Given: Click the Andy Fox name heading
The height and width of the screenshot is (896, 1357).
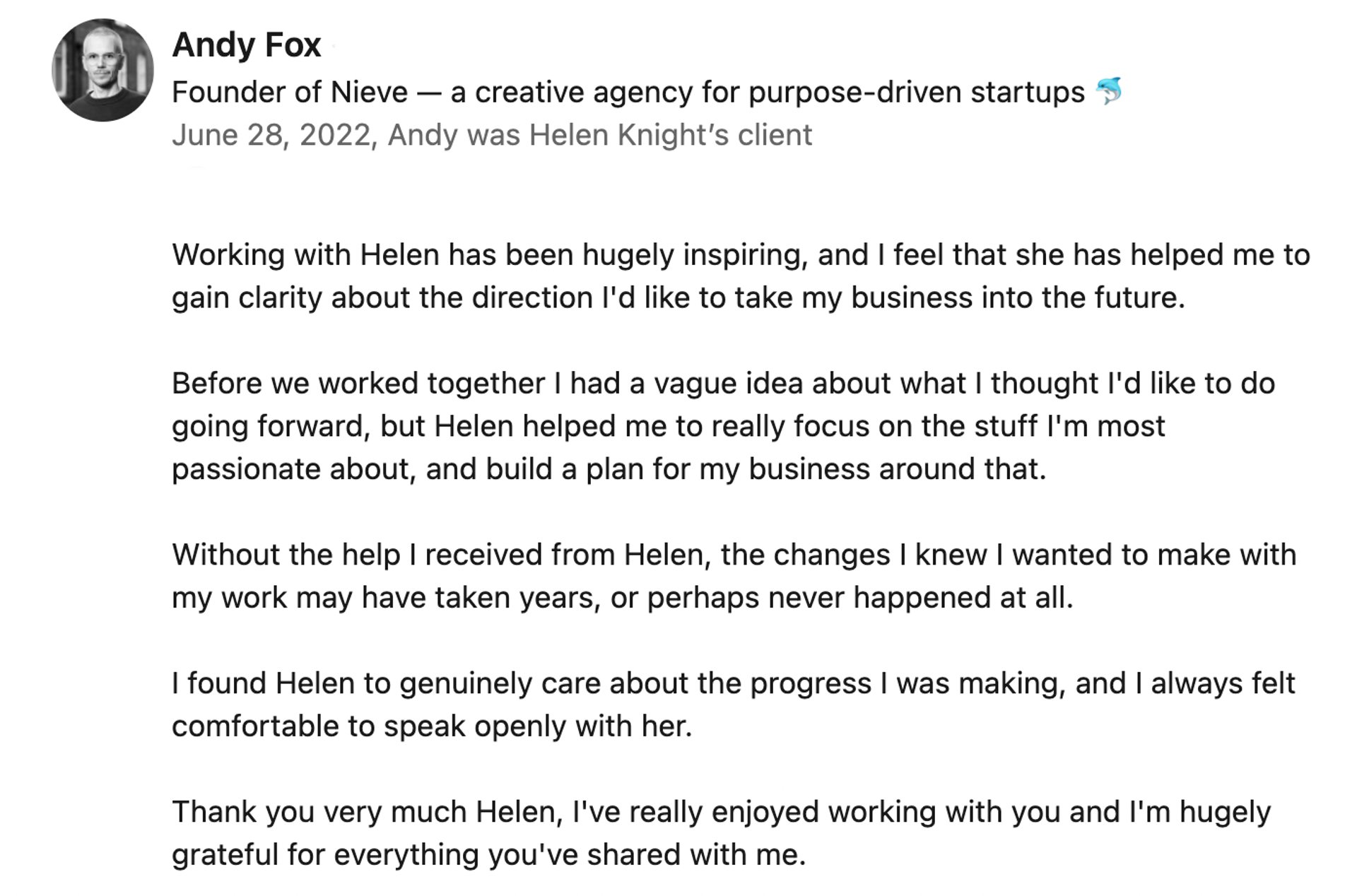Looking at the screenshot, I should (247, 45).
